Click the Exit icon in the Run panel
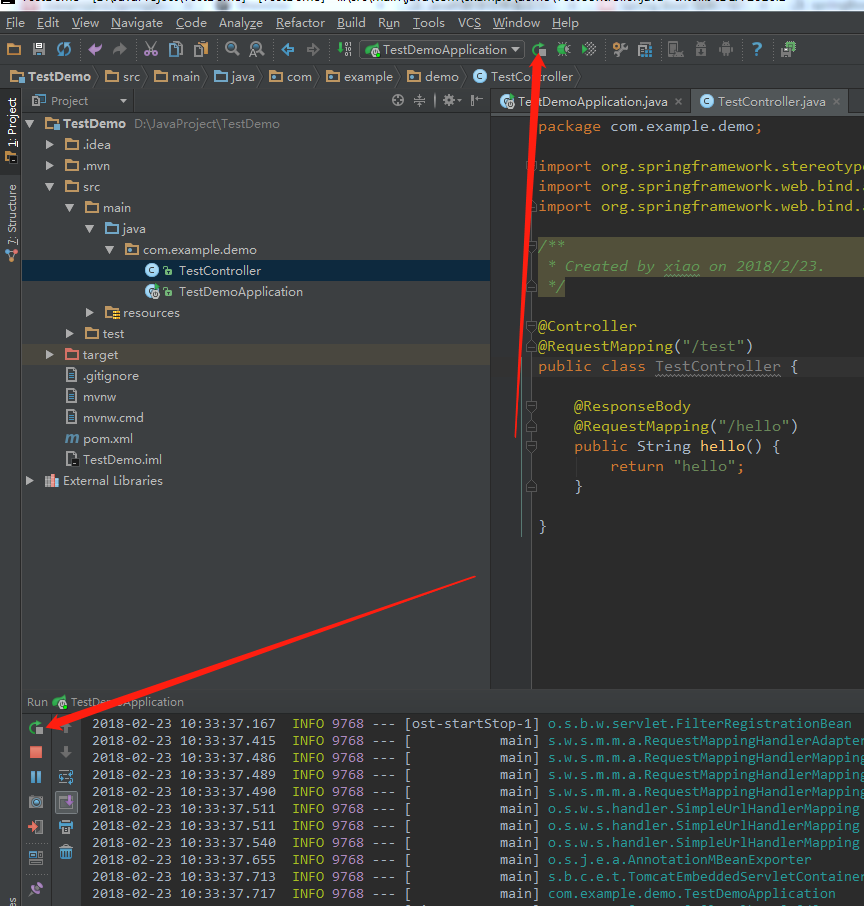 [36, 827]
